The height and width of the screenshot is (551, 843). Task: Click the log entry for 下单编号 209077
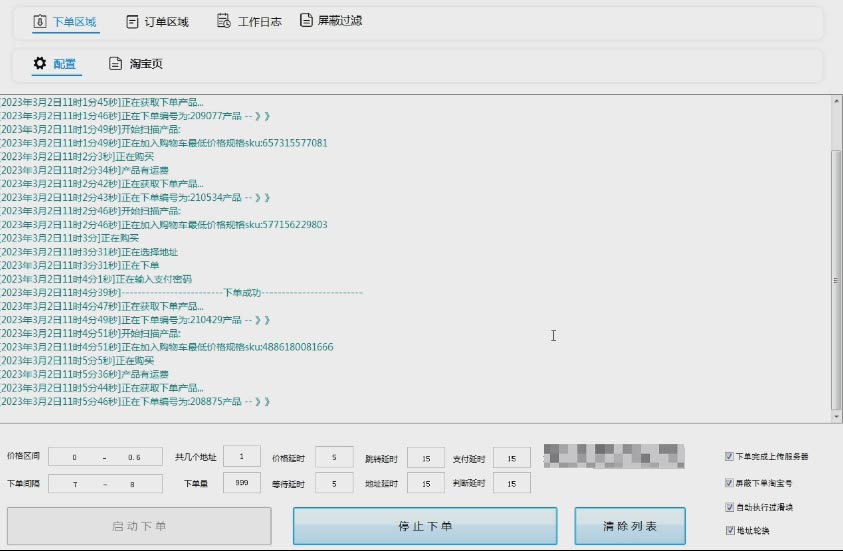click(135, 116)
